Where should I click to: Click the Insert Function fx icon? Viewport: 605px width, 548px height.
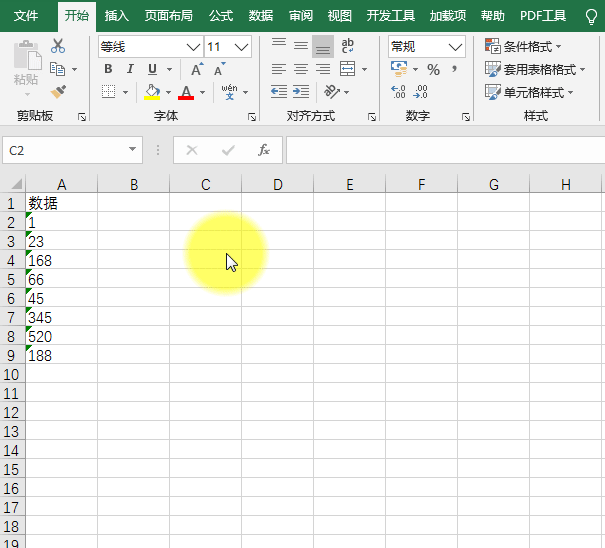(x=264, y=150)
